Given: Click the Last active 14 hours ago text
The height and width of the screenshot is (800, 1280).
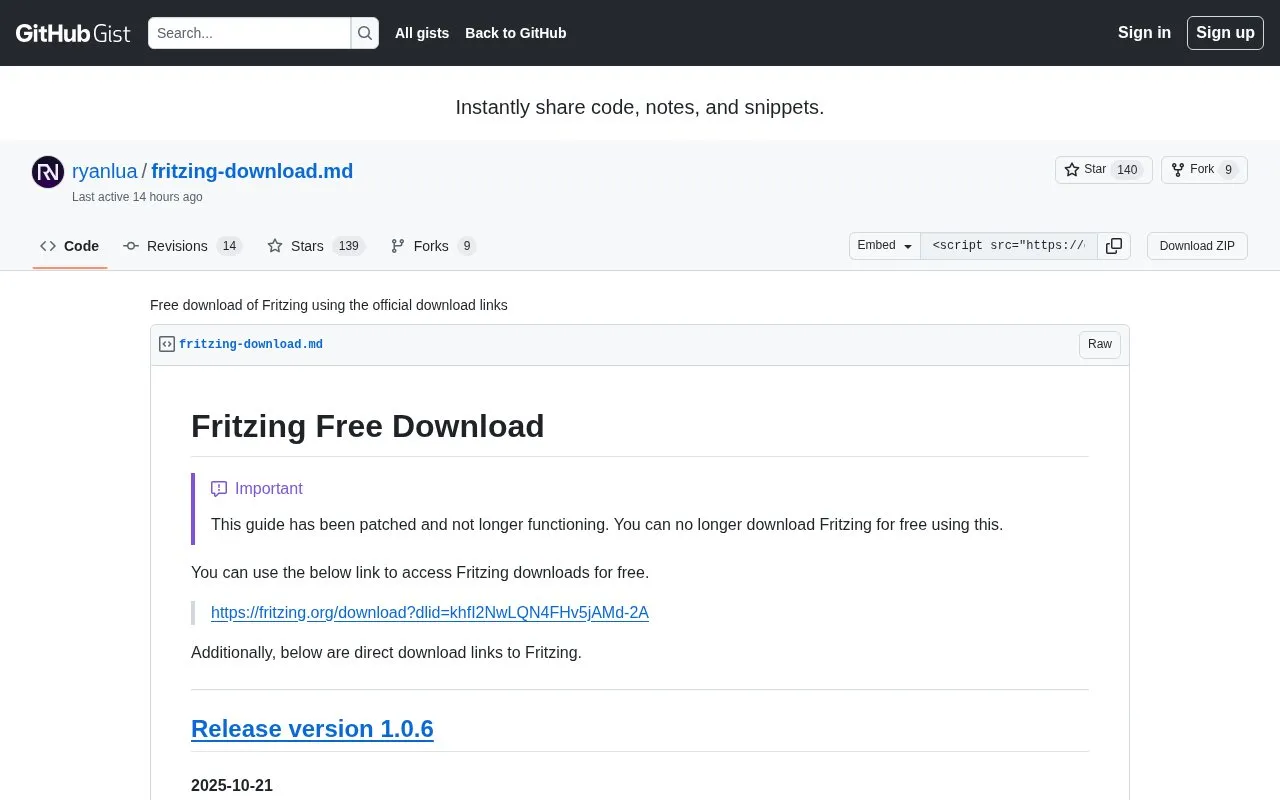Looking at the screenshot, I should (x=137, y=197).
